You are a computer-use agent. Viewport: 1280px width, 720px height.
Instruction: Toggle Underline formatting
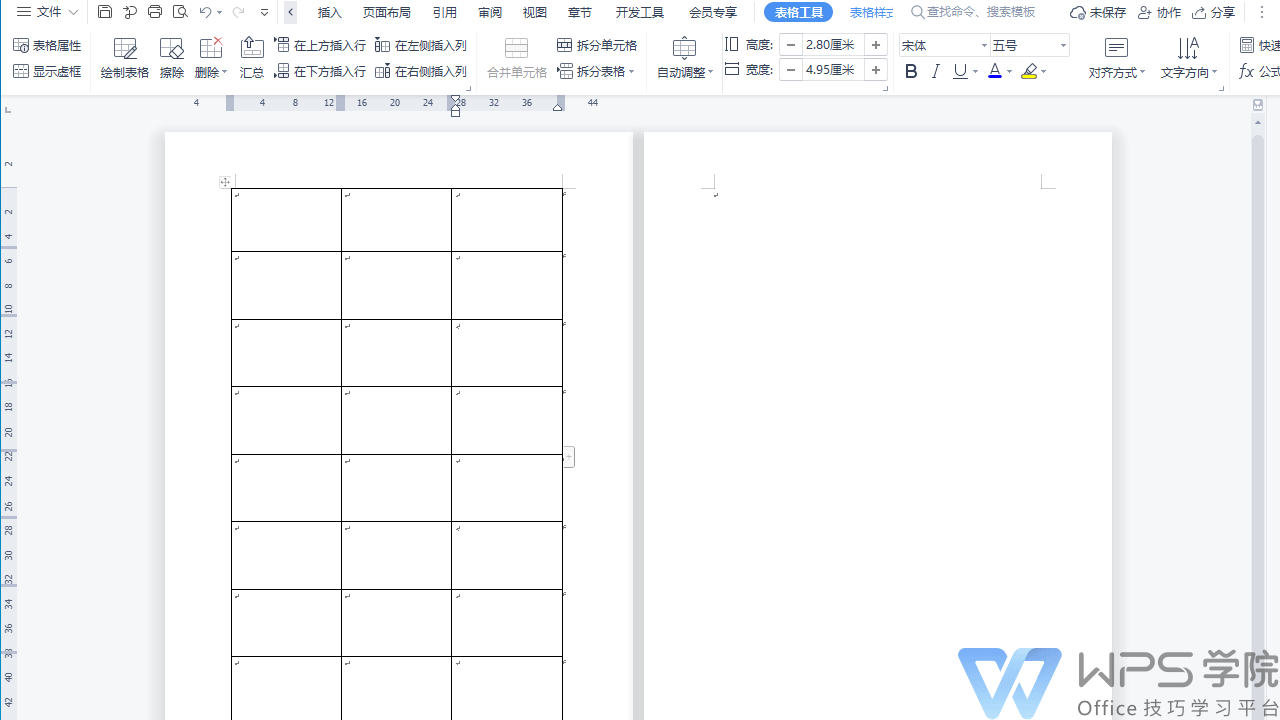(960, 72)
